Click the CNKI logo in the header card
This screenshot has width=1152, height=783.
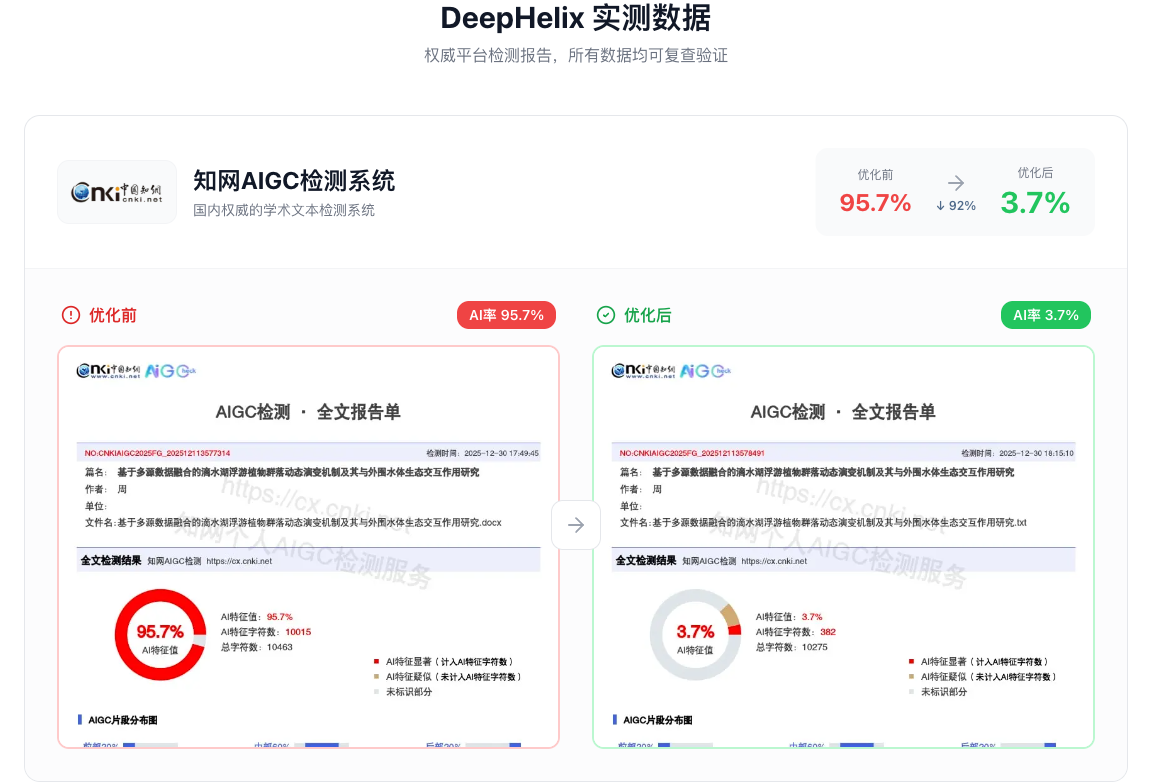(x=116, y=191)
